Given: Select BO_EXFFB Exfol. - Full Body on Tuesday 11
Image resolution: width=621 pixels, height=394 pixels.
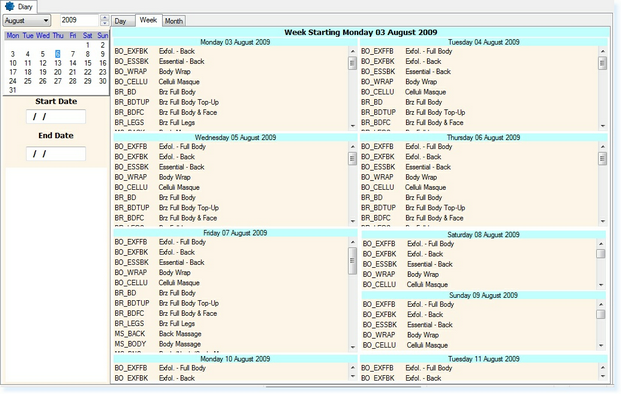Looking at the screenshot, I should click(x=479, y=368).
